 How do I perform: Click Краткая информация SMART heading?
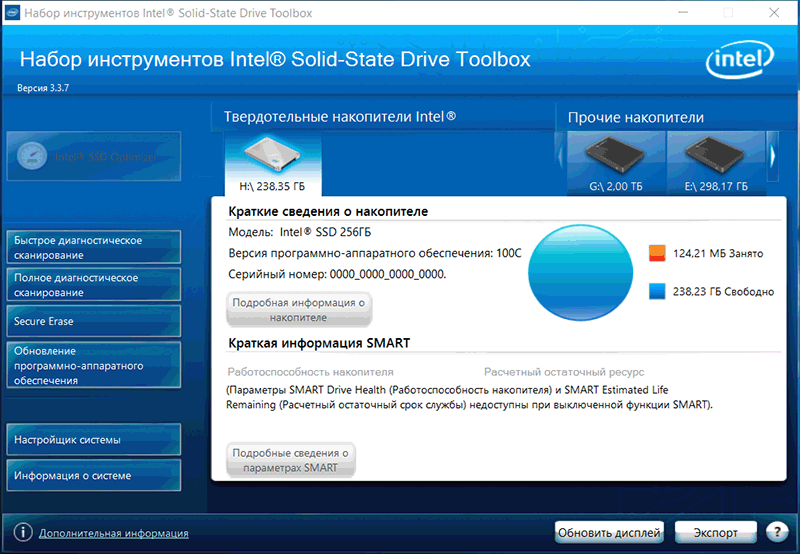(x=319, y=343)
